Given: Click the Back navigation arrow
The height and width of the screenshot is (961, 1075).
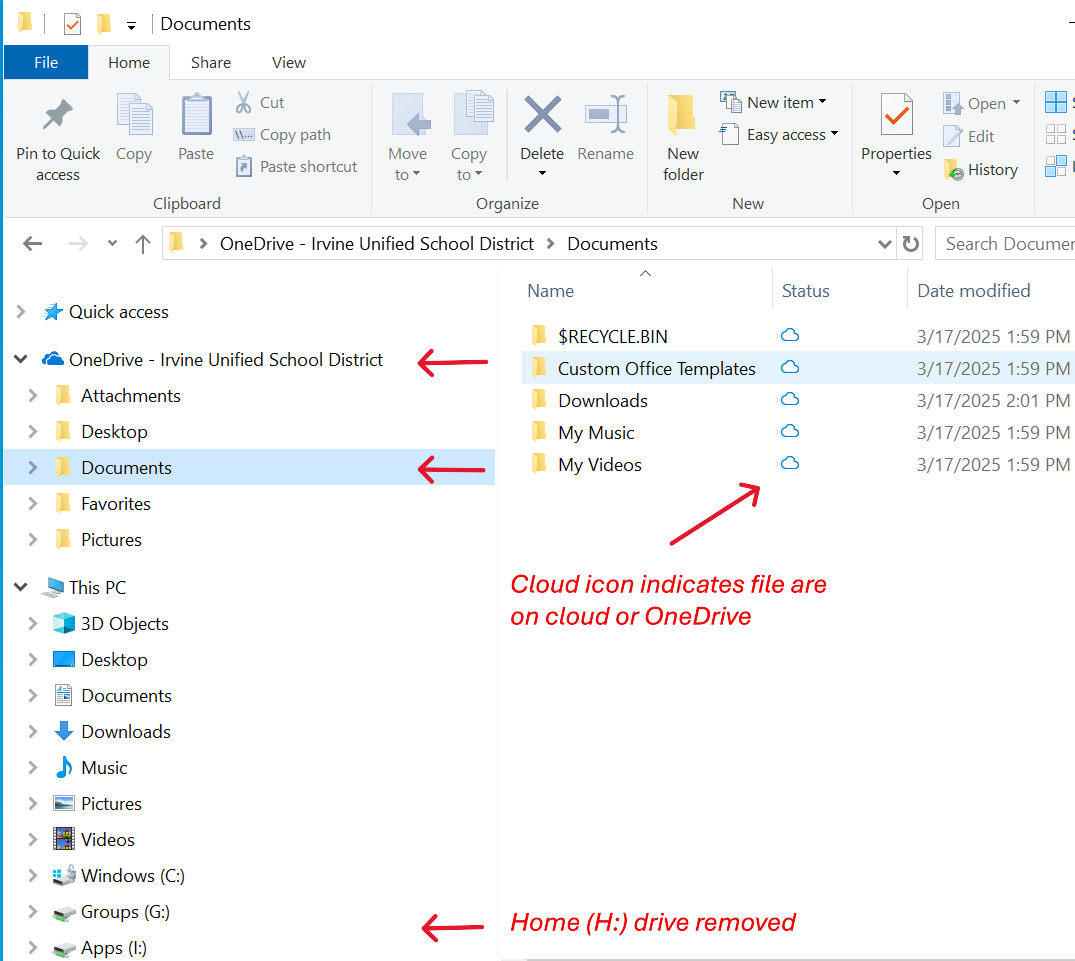Looking at the screenshot, I should pos(32,243).
